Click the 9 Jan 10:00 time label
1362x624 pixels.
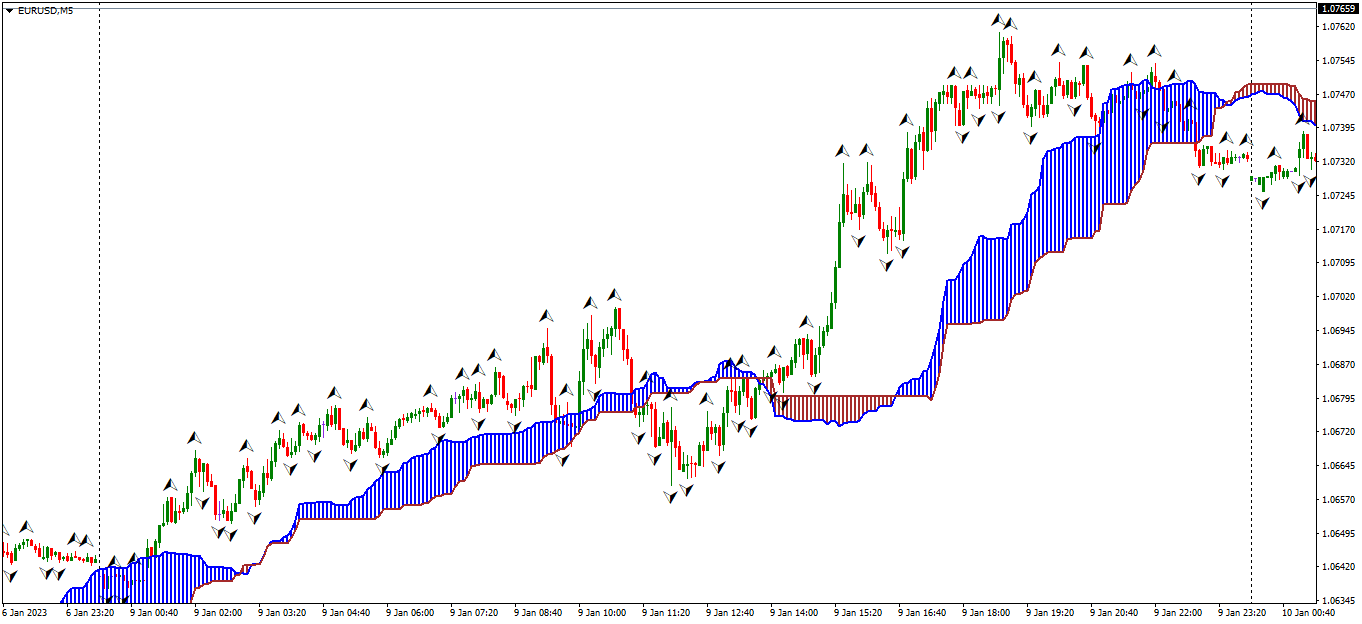(602, 612)
